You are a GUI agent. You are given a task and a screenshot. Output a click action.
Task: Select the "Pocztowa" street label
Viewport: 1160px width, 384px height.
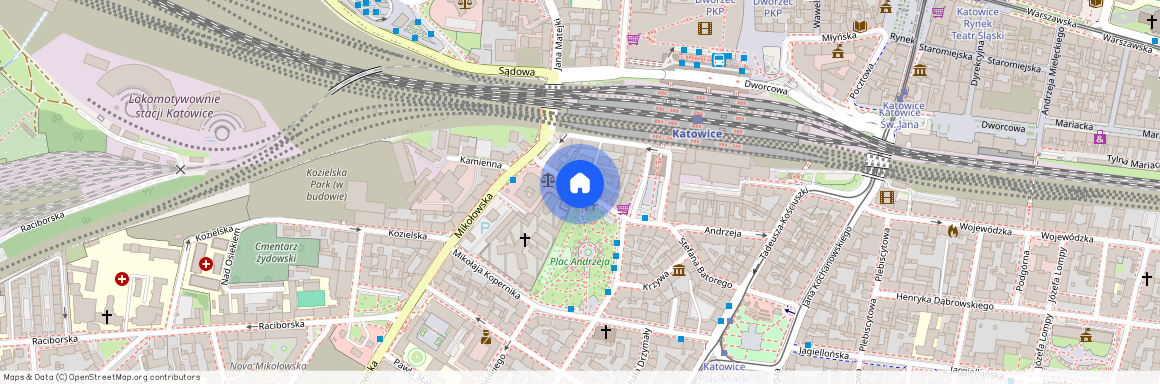862,81
